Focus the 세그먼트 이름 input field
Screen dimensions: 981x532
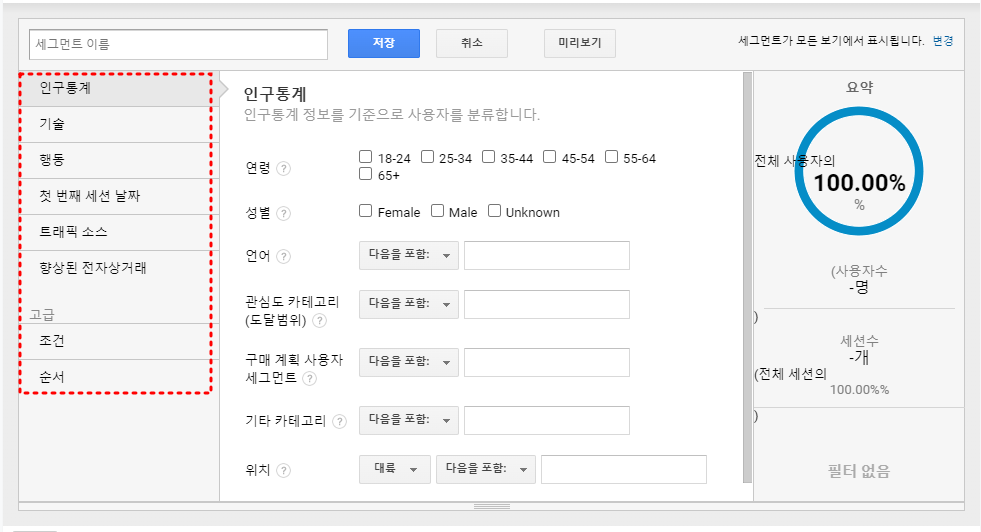178,44
